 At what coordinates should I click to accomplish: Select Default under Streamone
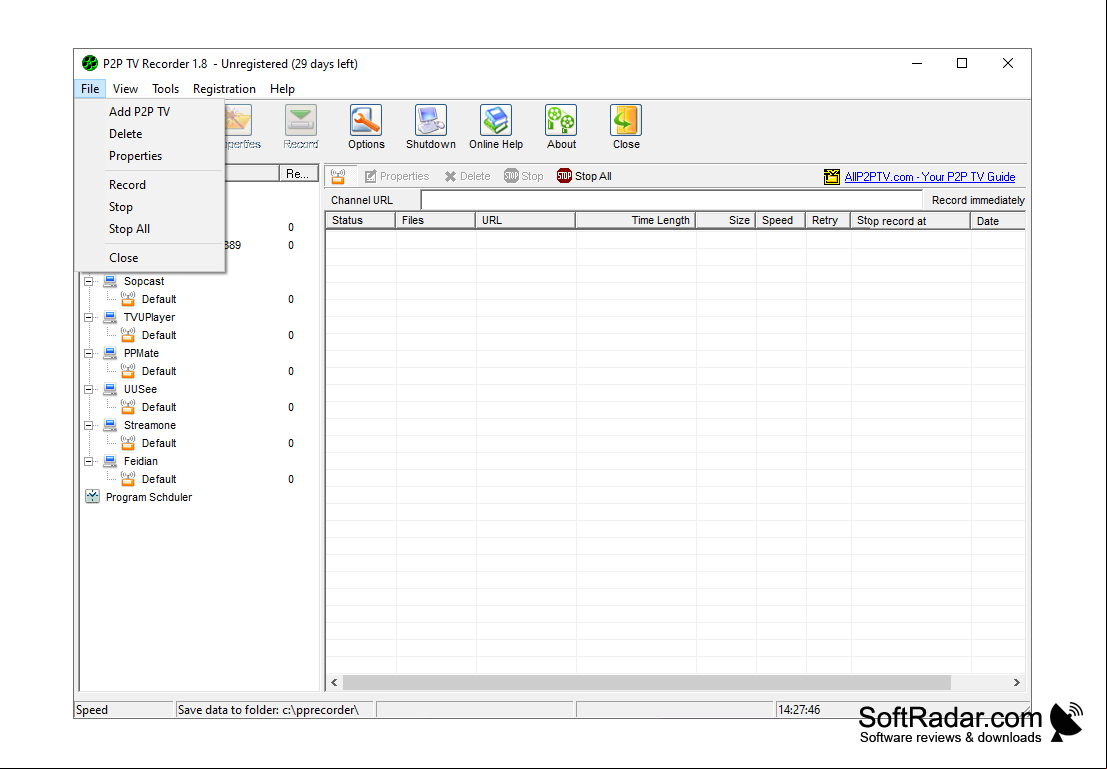(x=159, y=443)
